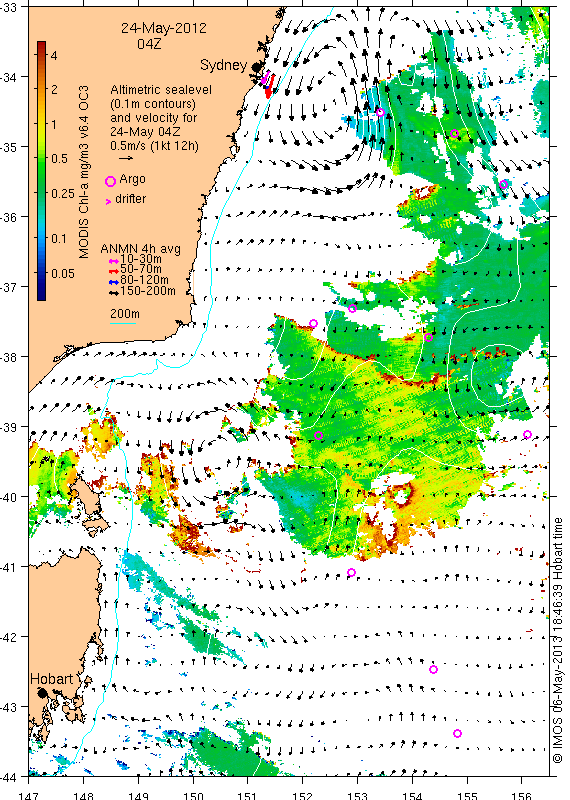Click the latitude axis label -41

click(x=8, y=567)
